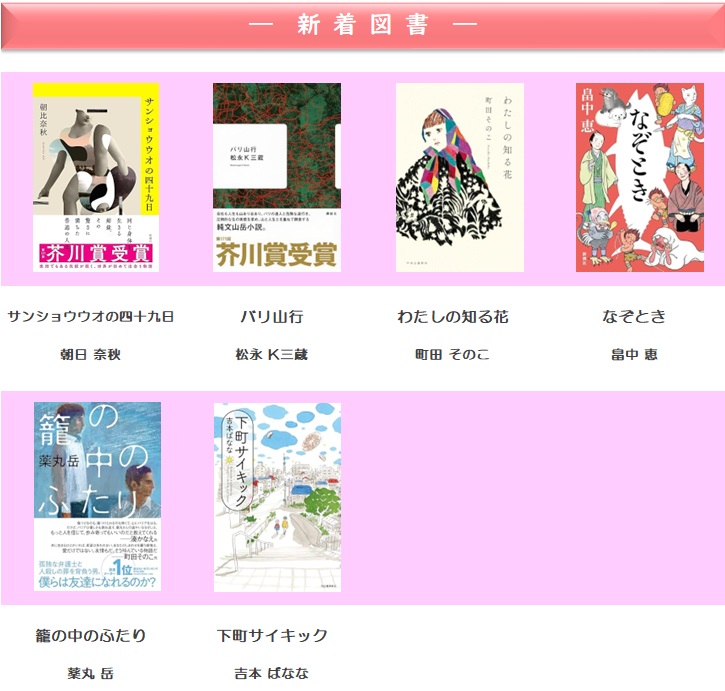The width and height of the screenshot is (725, 691).
Task: View the 下町サイキック book cover
Action: (277, 497)
